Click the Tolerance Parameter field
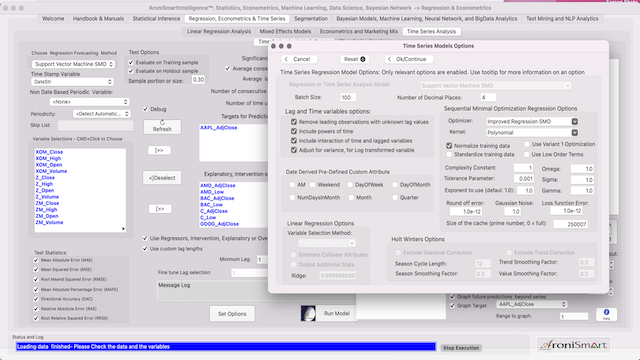This screenshot has height=360, width=640. pyautogui.click(x=524, y=179)
